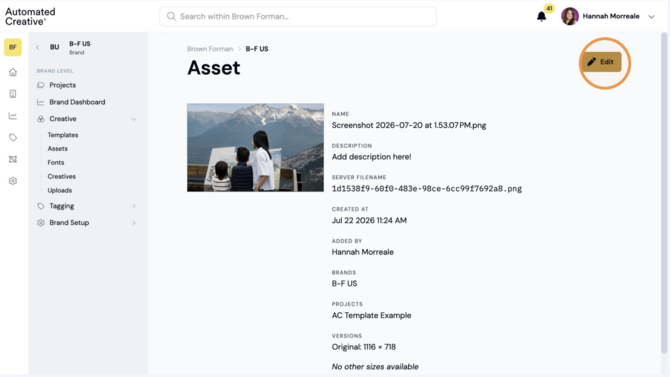Open the notifications bell
The image size is (670, 377).
coord(541,17)
